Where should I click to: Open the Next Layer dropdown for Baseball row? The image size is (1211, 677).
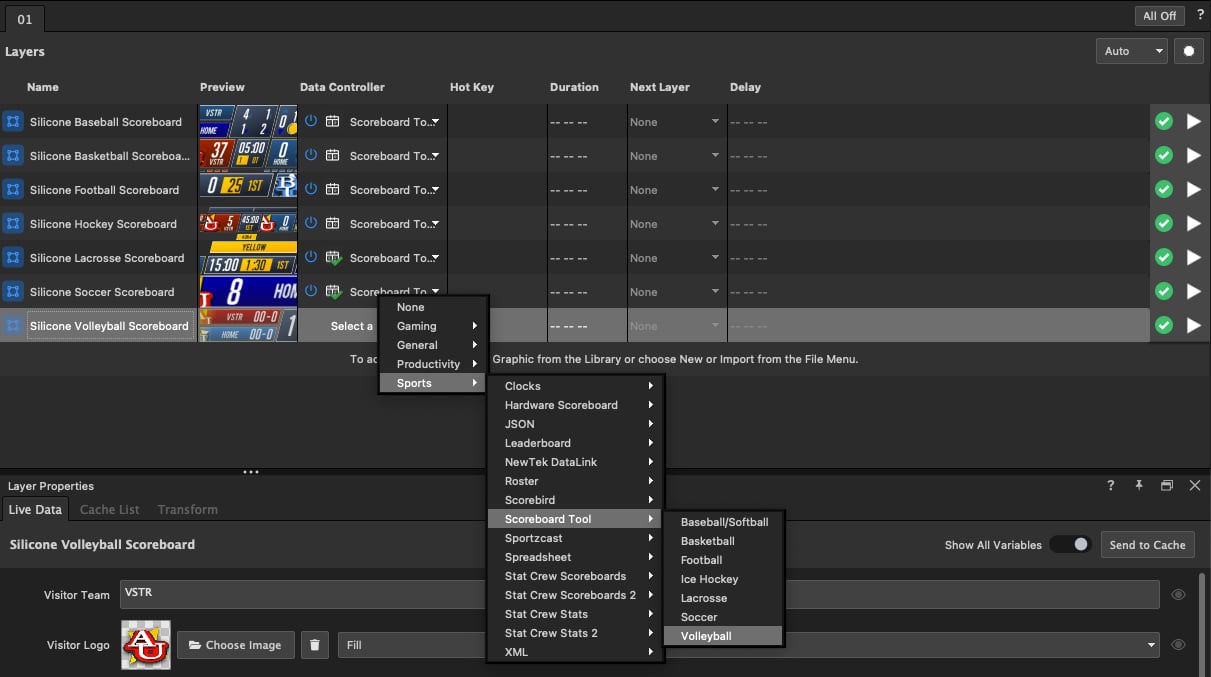[x=674, y=122]
